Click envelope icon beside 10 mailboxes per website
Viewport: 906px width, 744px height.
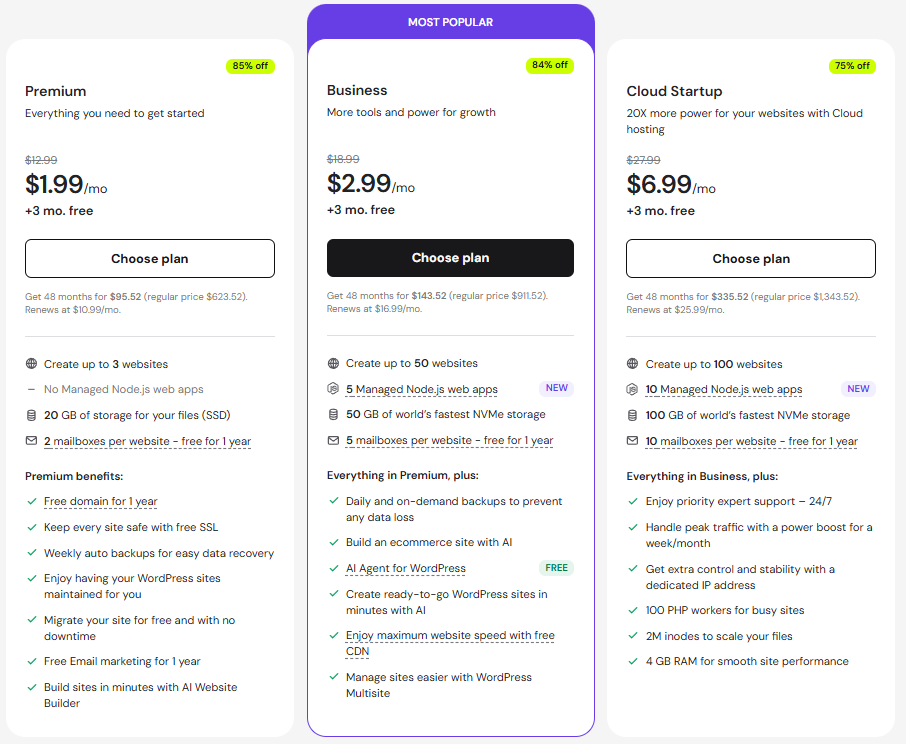pyautogui.click(x=632, y=441)
